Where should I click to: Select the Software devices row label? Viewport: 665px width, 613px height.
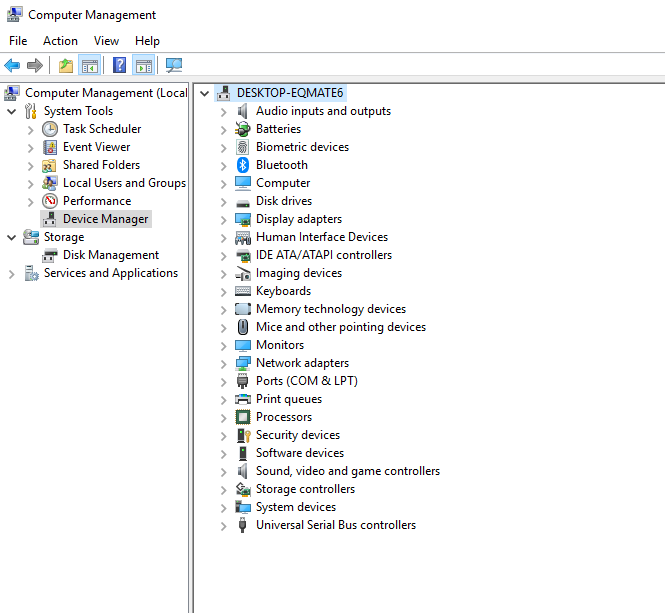click(300, 453)
